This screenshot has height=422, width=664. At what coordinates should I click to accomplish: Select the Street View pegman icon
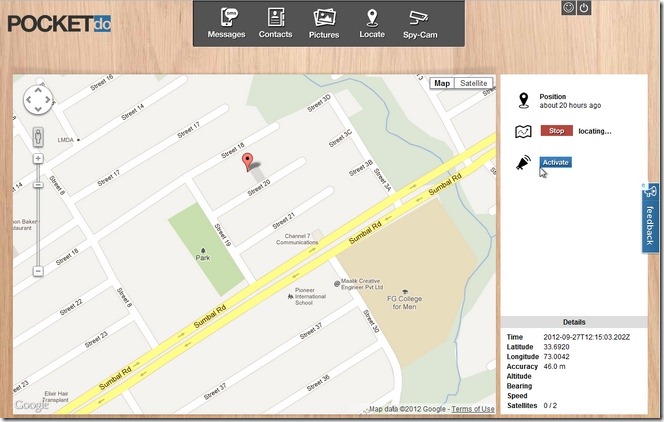click(38, 137)
